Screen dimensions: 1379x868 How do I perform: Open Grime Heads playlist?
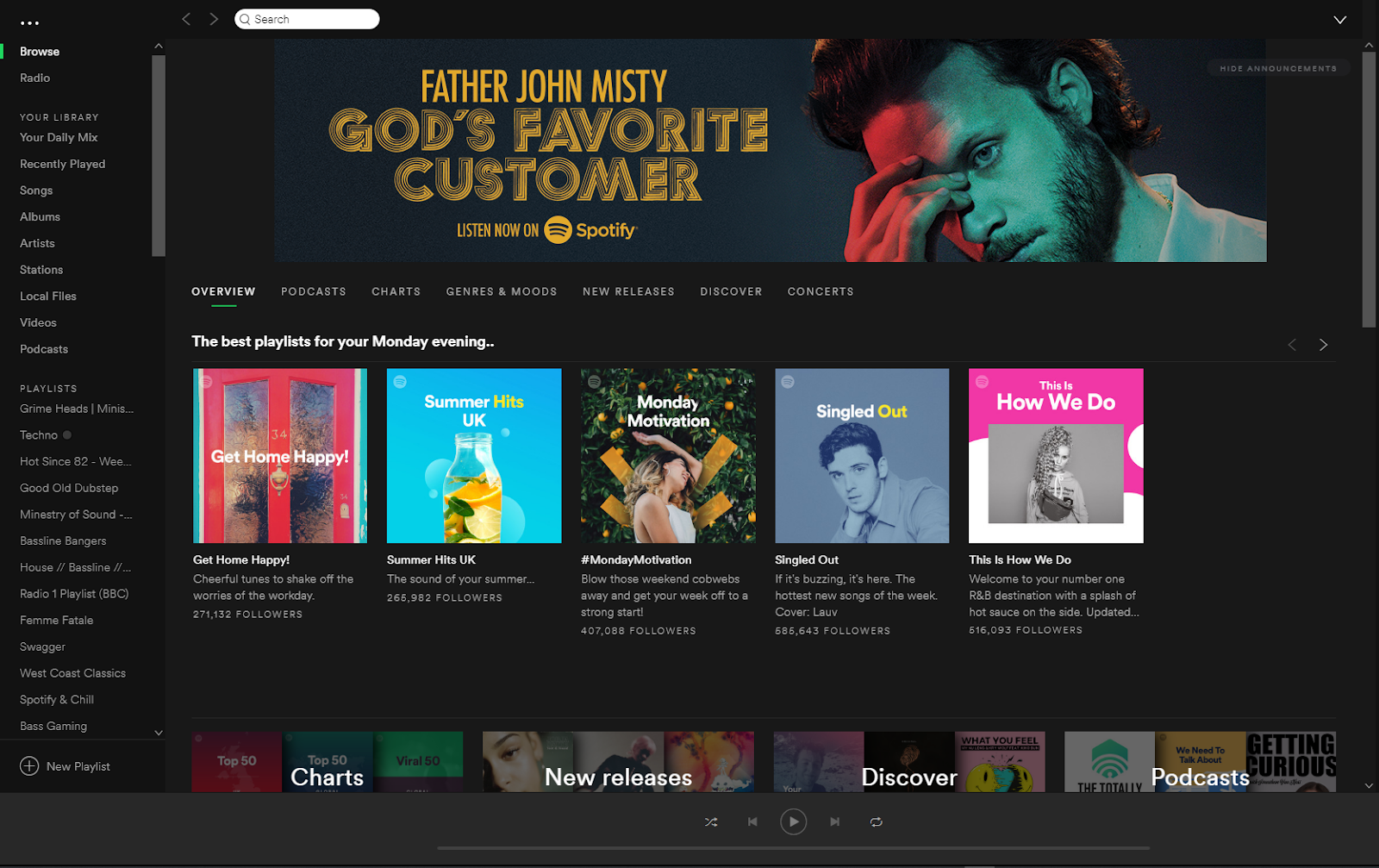pyautogui.click(x=77, y=409)
